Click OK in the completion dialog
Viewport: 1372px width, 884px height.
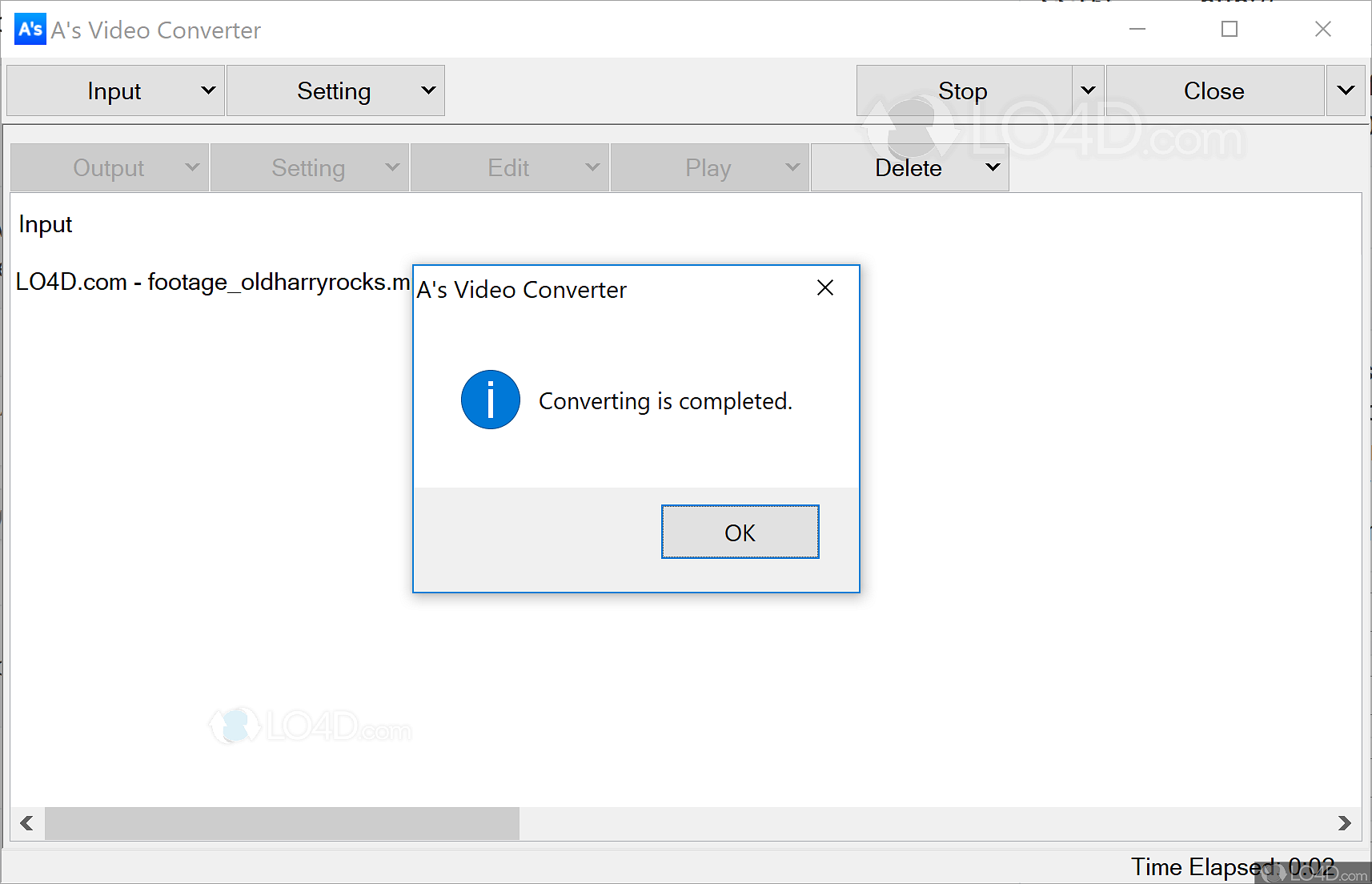pos(740,532)
